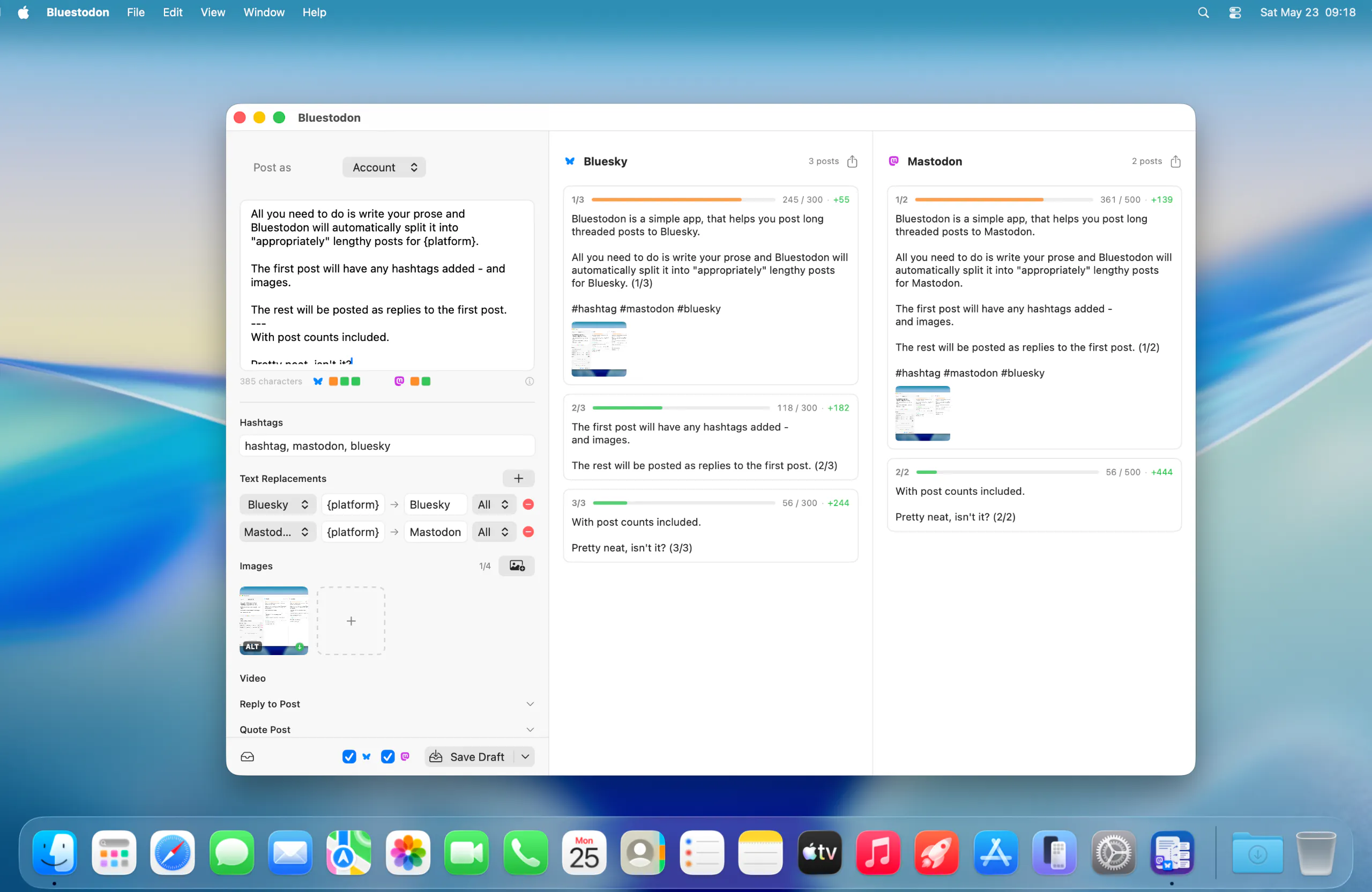Open FaceTime from the dock
Screen dimensions: 1372x892
tap(466, 853)
